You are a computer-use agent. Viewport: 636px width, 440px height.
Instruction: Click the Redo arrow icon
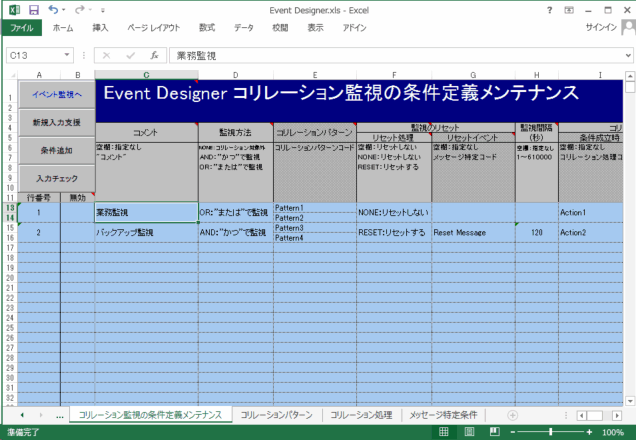[x=80, y=10]
